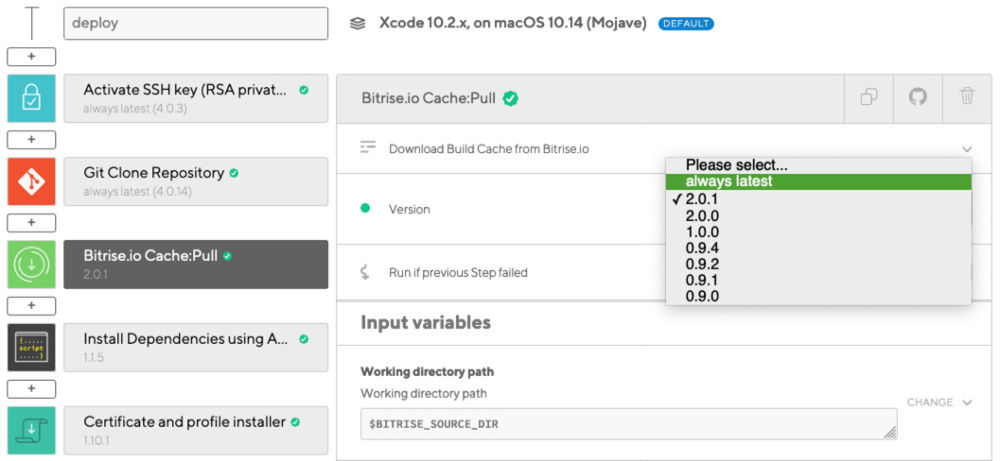This screenshot has height=461, width=1000.
Task: Click the Input variables heading
Action: [425, 323]
